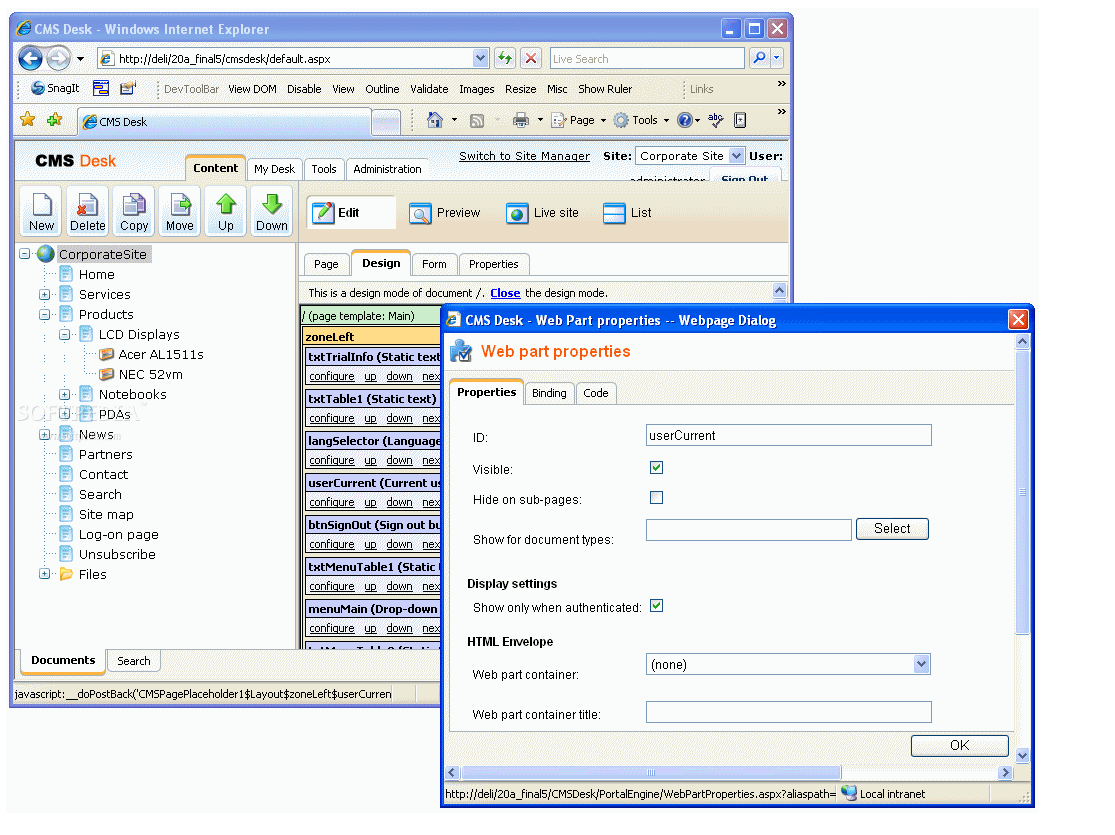Enable Hide on sub-pages checkbox
1115x835 pixels.
(656, 498)
